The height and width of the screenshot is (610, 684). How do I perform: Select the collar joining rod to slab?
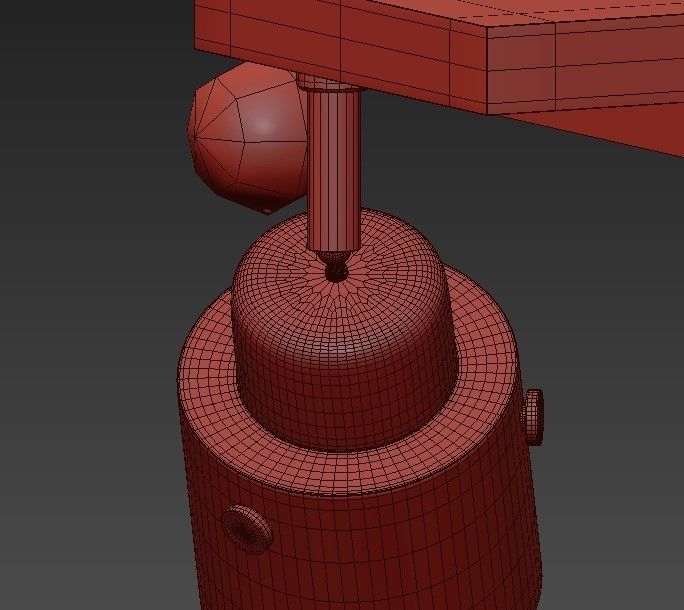pos(329,83)
